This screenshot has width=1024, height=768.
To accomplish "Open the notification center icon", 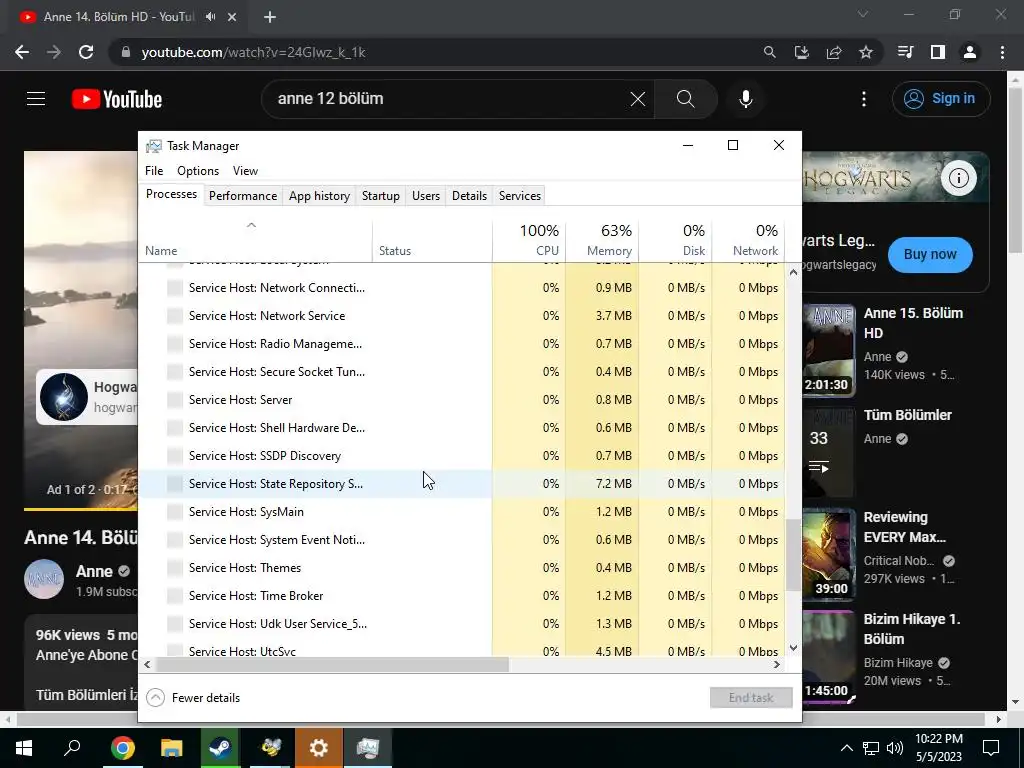I will click(991, 748).
